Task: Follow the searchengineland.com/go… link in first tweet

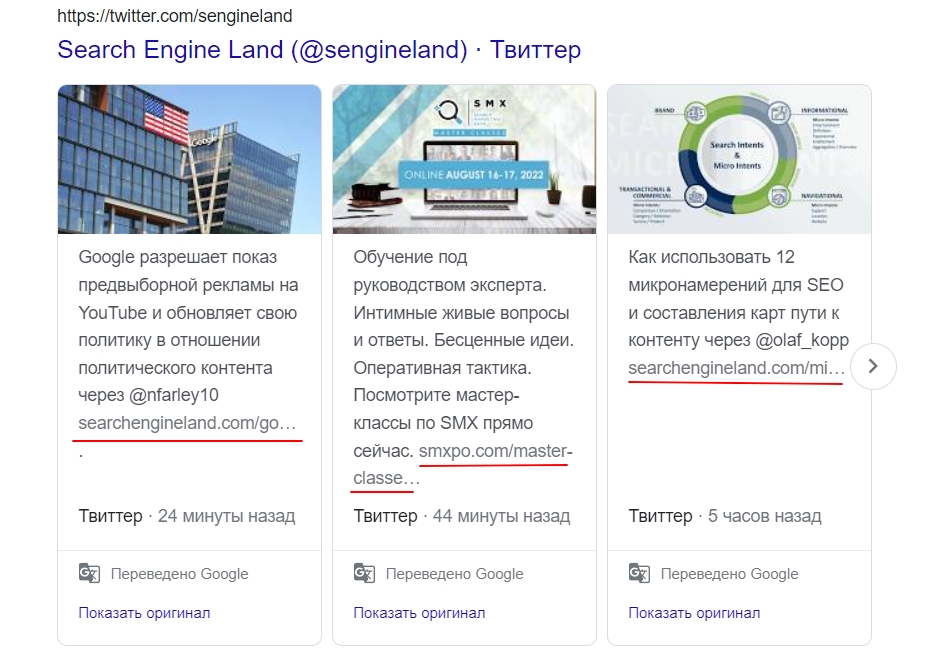Action: [187, 423]
